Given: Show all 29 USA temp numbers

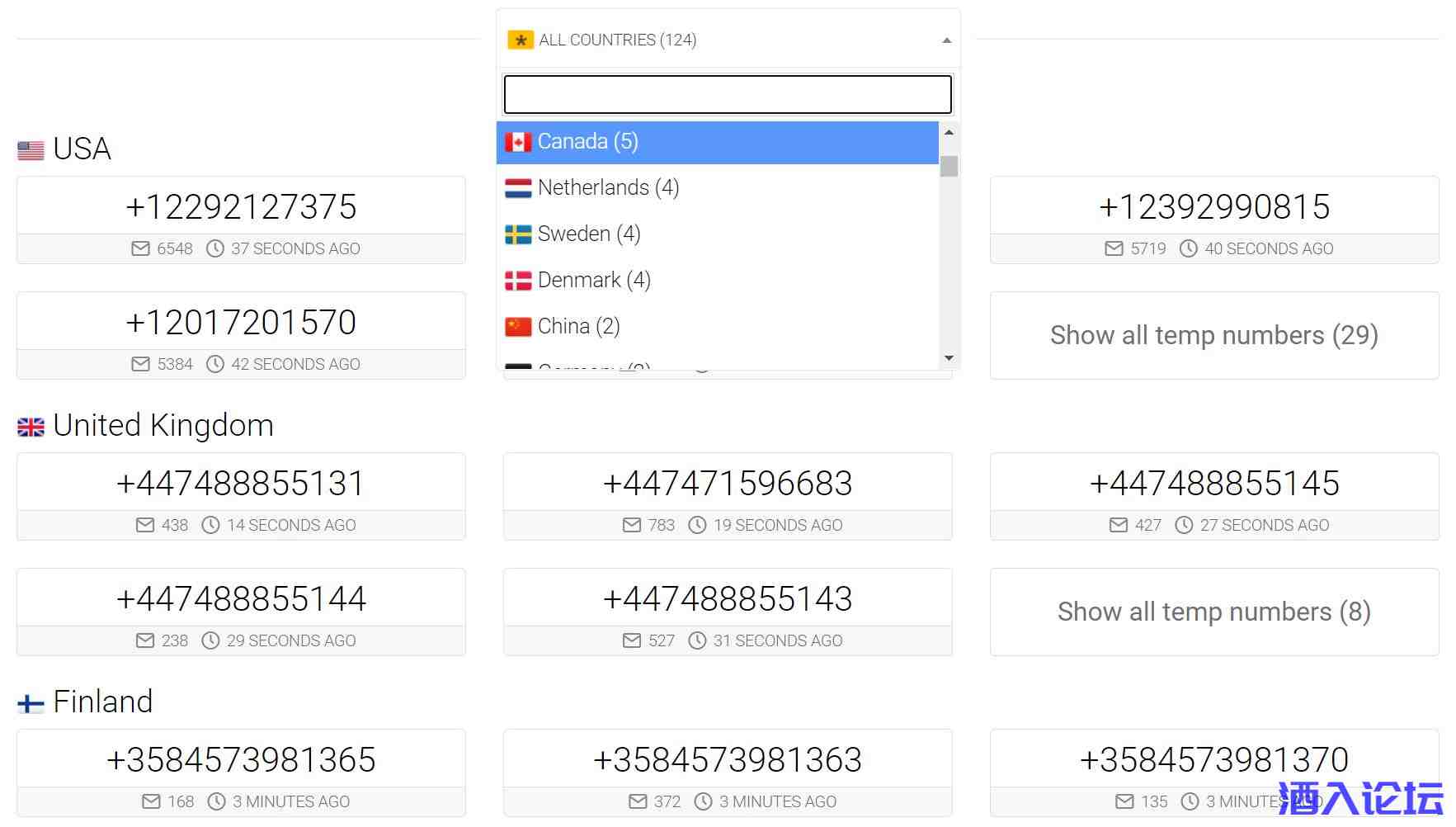Looking at the screenshot, I should click(1213, 335).
